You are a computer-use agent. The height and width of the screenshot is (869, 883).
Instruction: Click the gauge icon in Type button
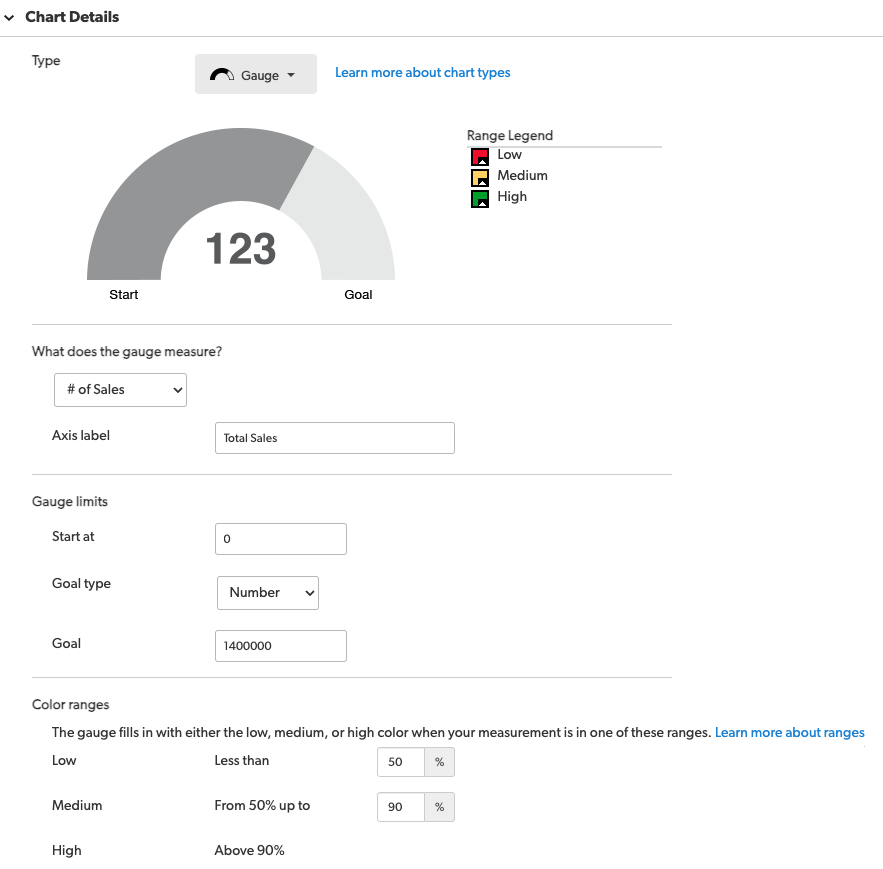pos(222,75)
